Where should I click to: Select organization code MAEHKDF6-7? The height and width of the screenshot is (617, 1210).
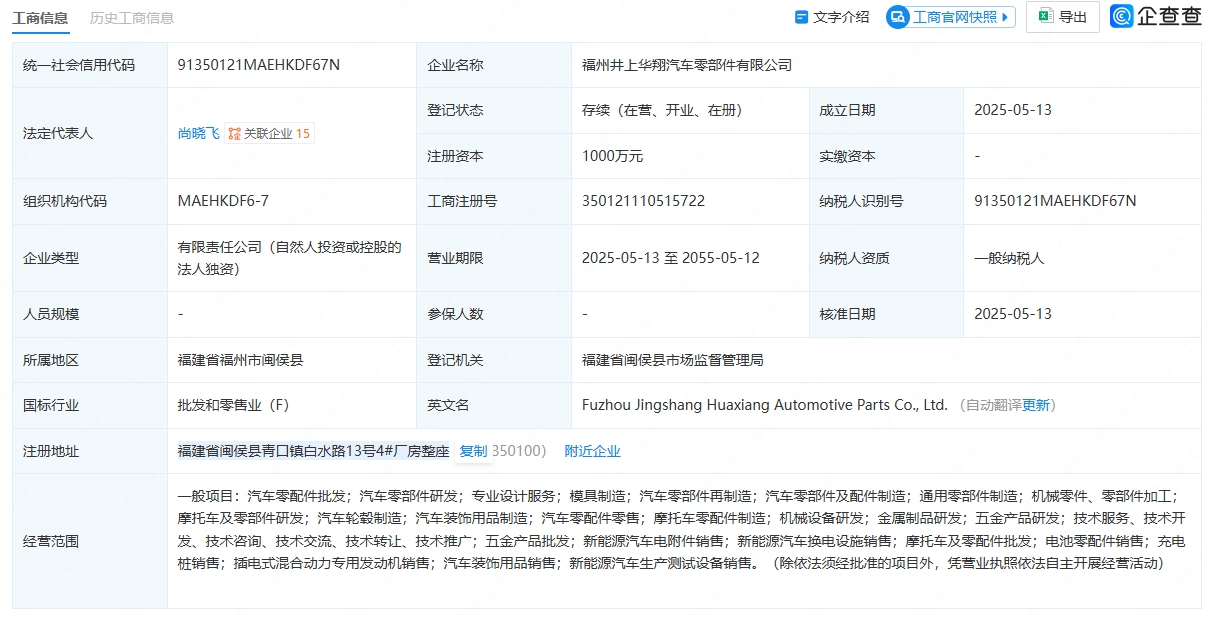(x=223, y=201)
